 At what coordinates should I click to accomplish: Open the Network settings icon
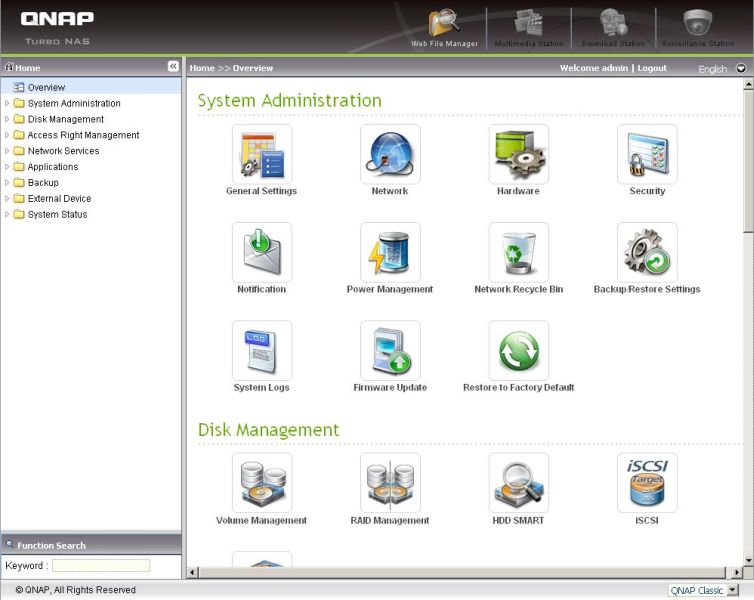[390, 154]
